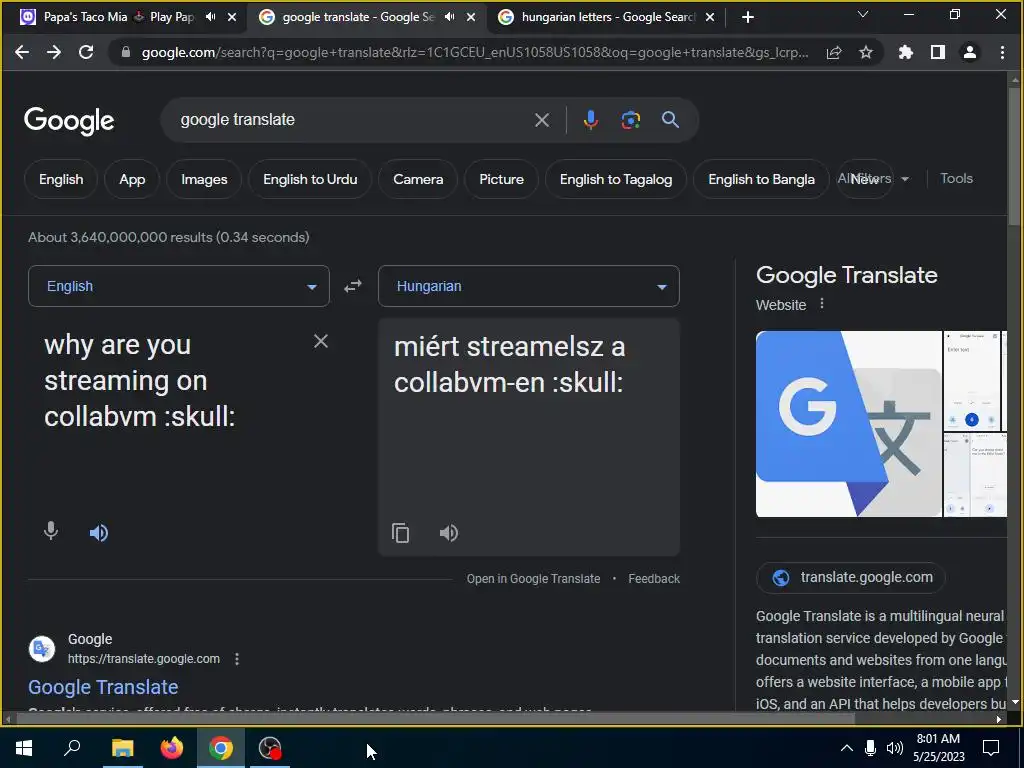Click the vertical page scrollbar
1024x768 pixels.
pyautogui.click(x=1014, y=157)
